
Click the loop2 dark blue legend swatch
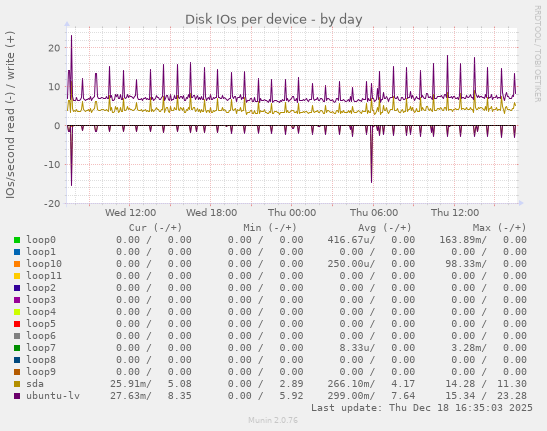click(17, 288)
